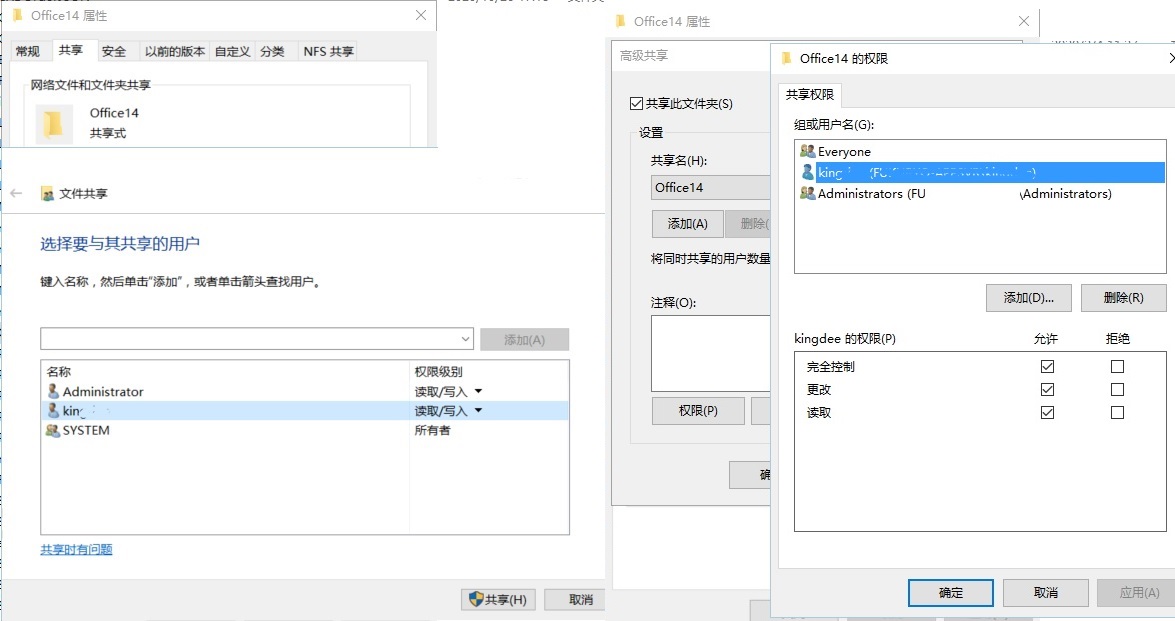Open the 自定义 tab

[232, 51]
